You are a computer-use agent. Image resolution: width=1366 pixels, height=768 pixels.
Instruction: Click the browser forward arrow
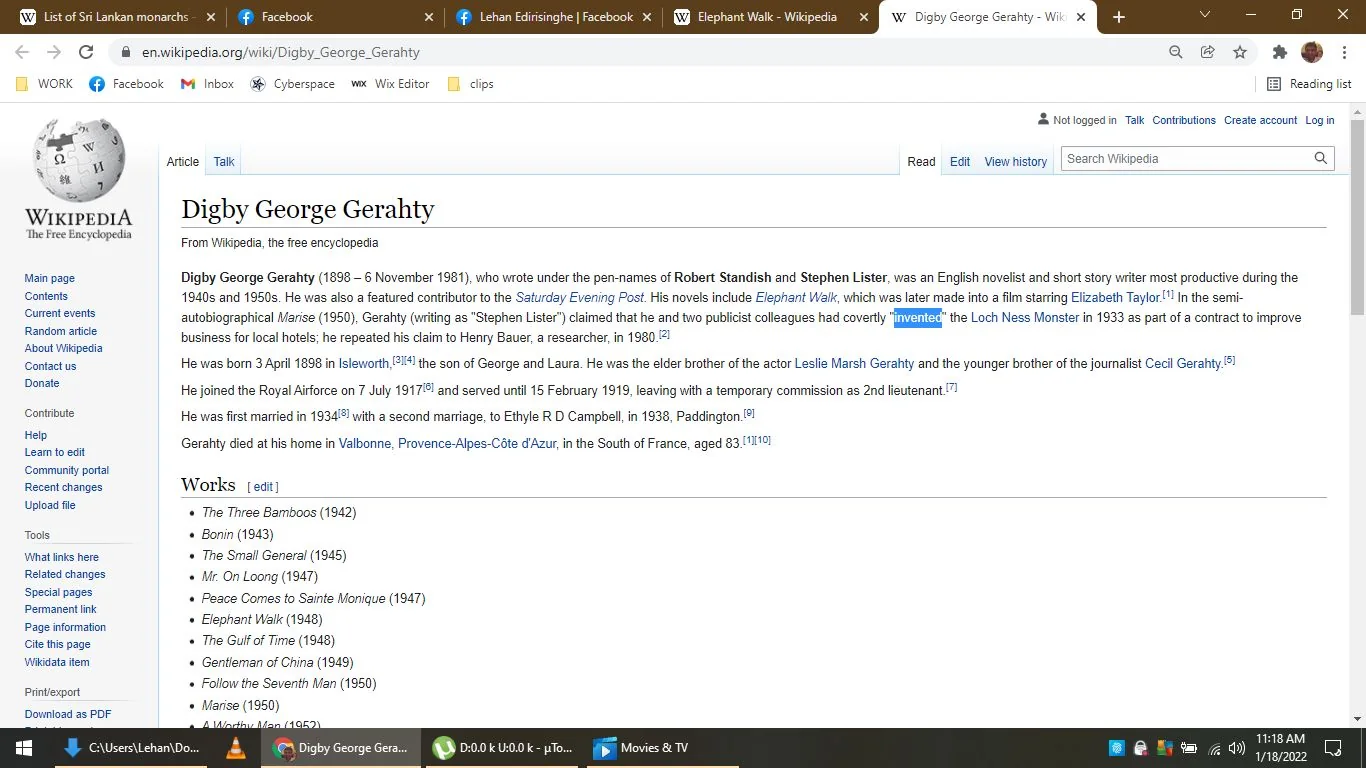54,52
